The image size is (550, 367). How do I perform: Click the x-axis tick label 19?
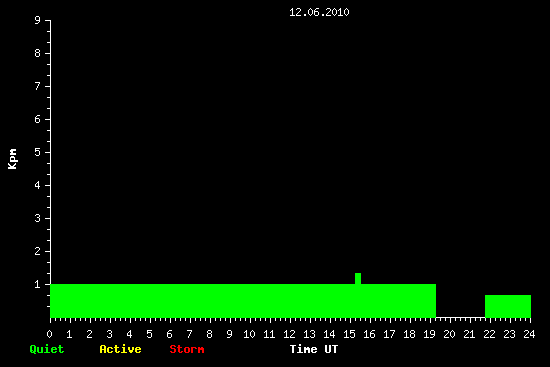tap(429, 334)
